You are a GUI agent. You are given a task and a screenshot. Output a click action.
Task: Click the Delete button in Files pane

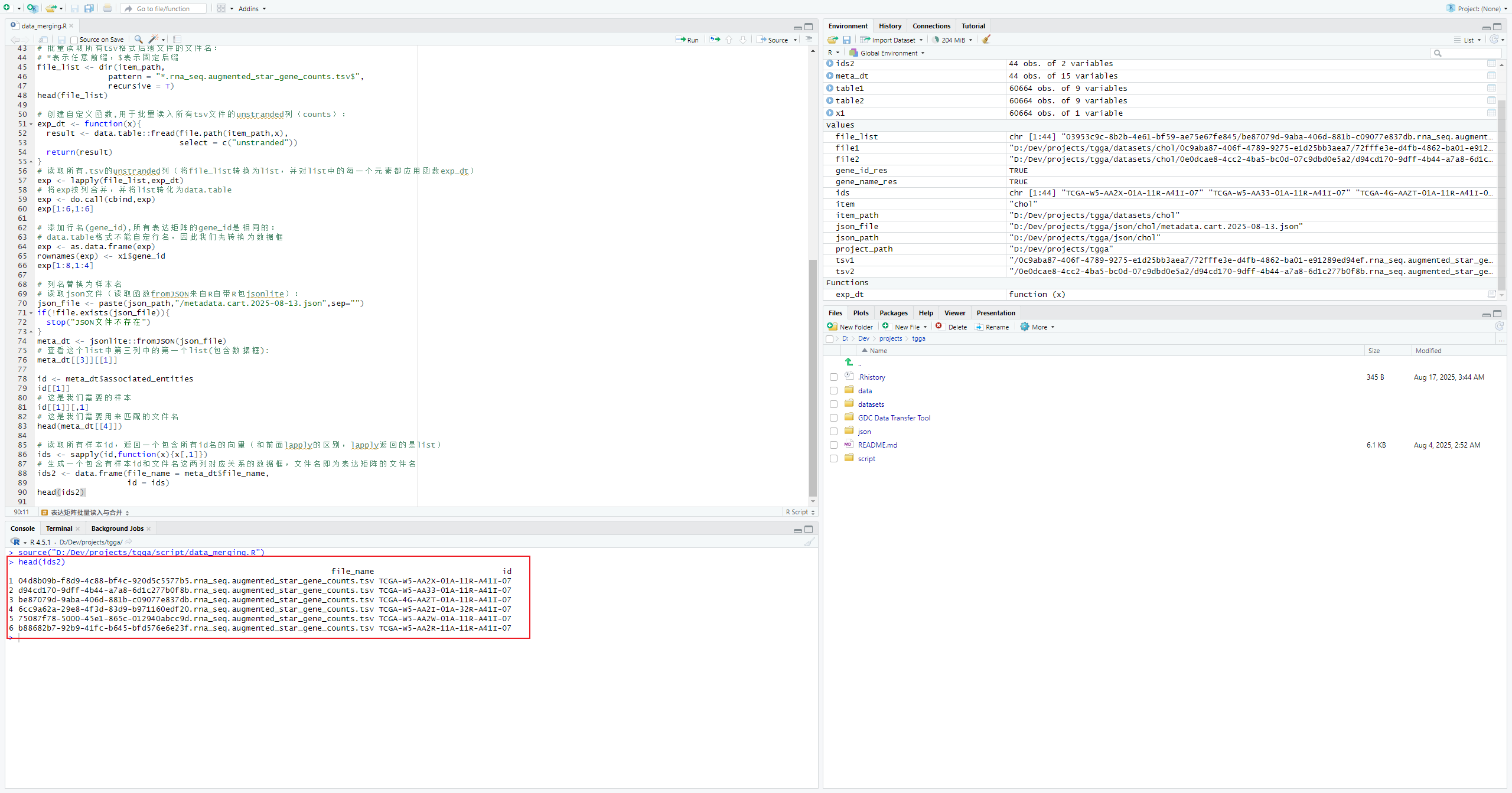coord(951,327)
